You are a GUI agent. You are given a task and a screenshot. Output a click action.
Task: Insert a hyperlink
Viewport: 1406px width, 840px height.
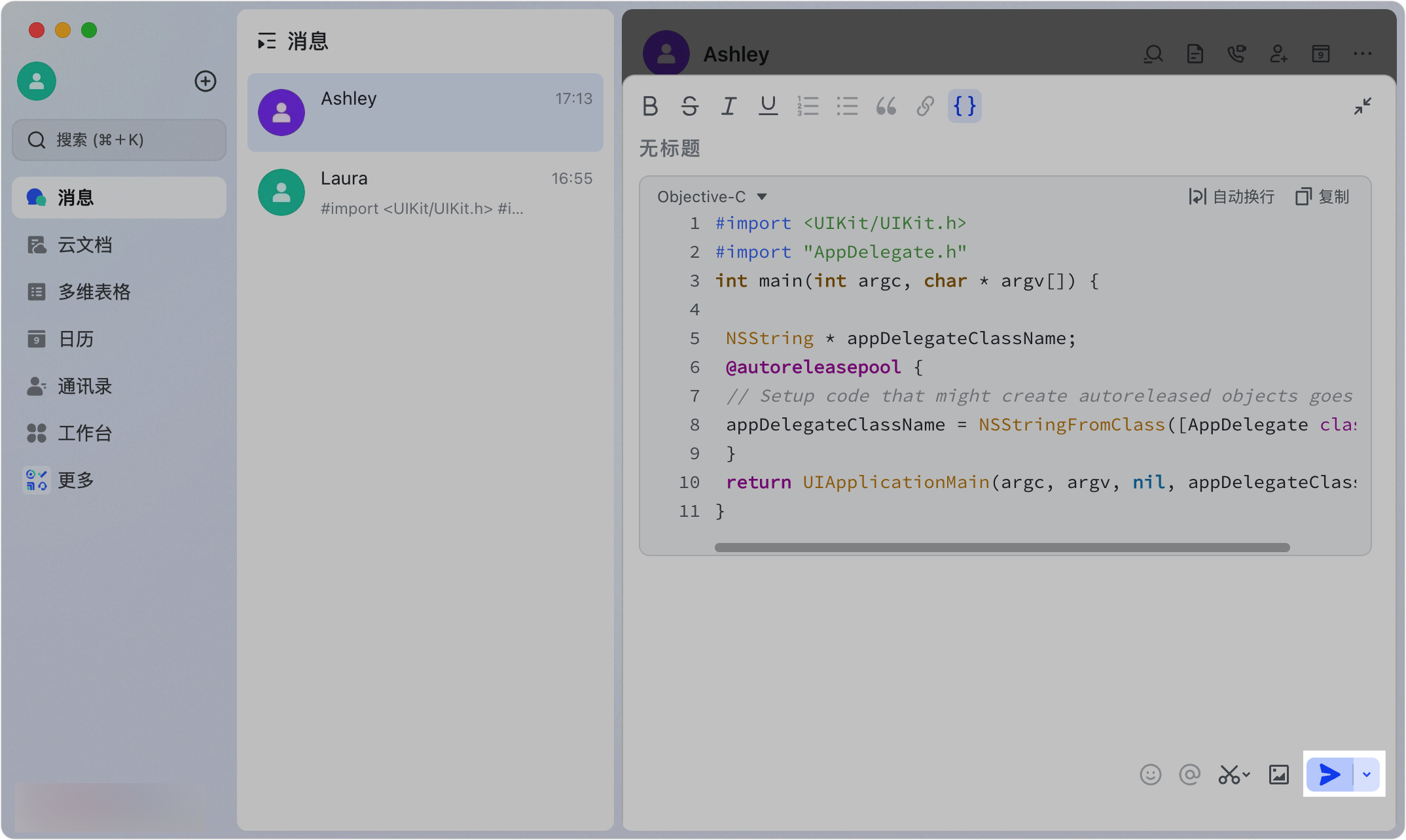click(925, 106)
